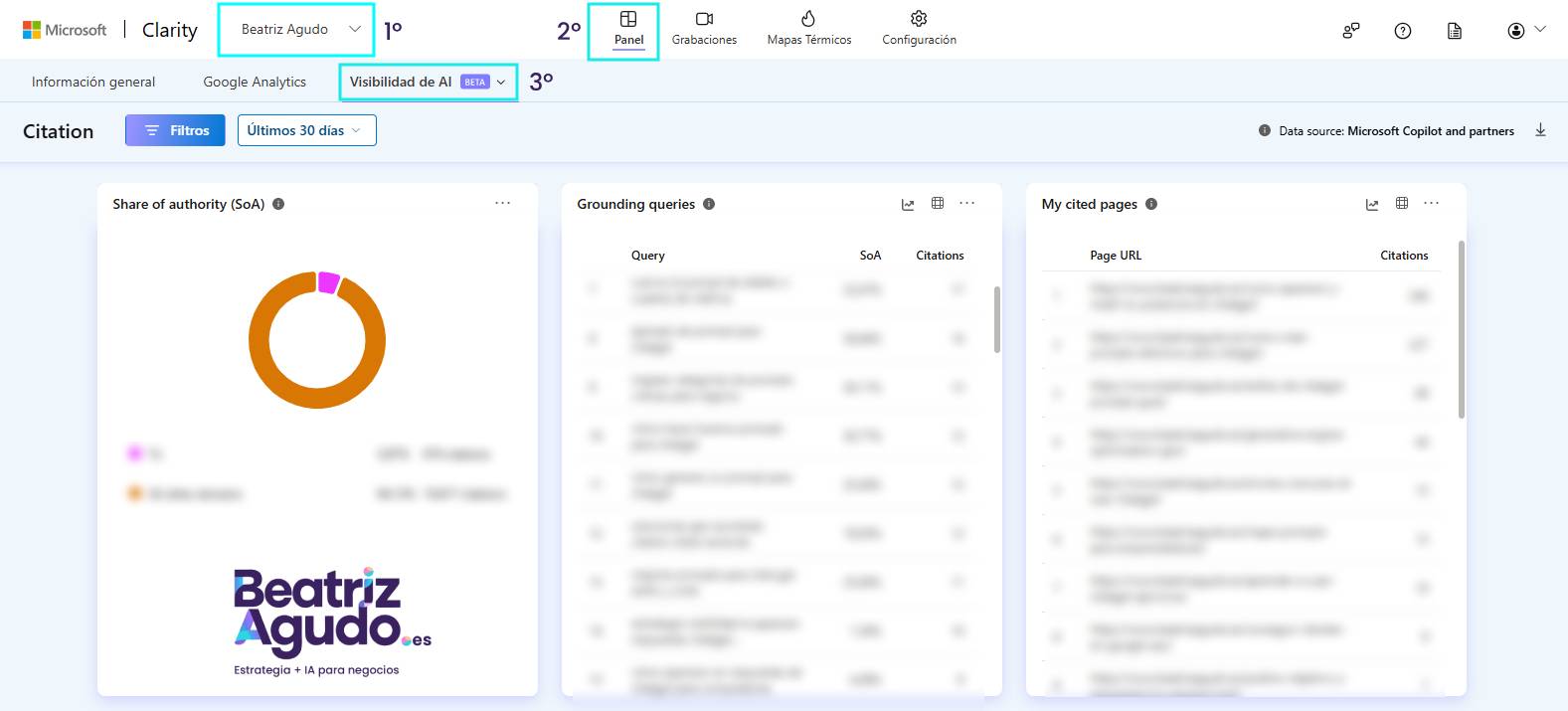Open Grounding queries more options
Image resolution: width=1568 pixels, height=711 pixels.
click(x=967, y=203)
